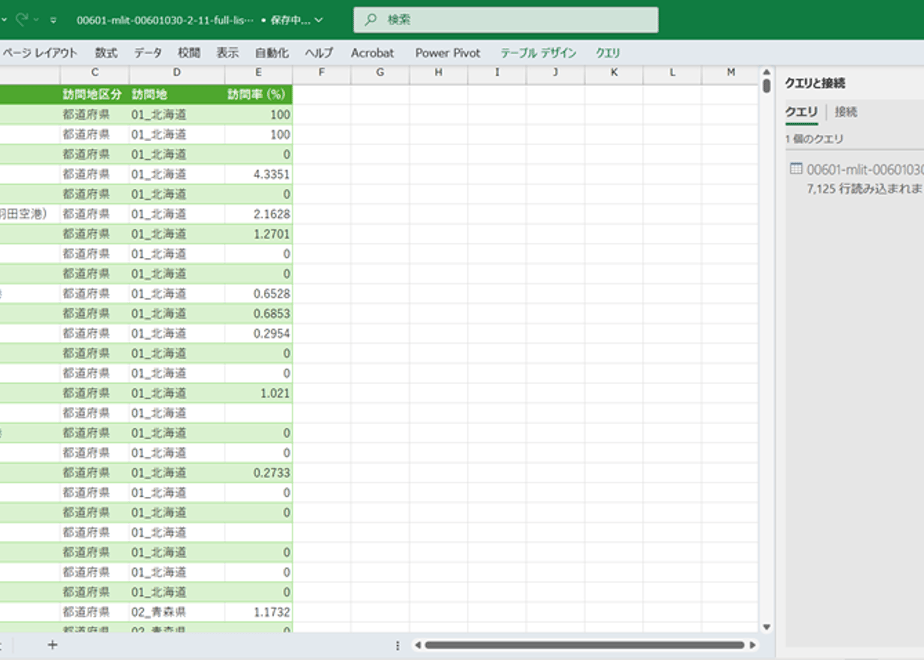Image resolution: width=924 pixels, height=660 pixels.
Task: Open the テーブル デザイン ribbon tab
Action: [x=539, y=53]
